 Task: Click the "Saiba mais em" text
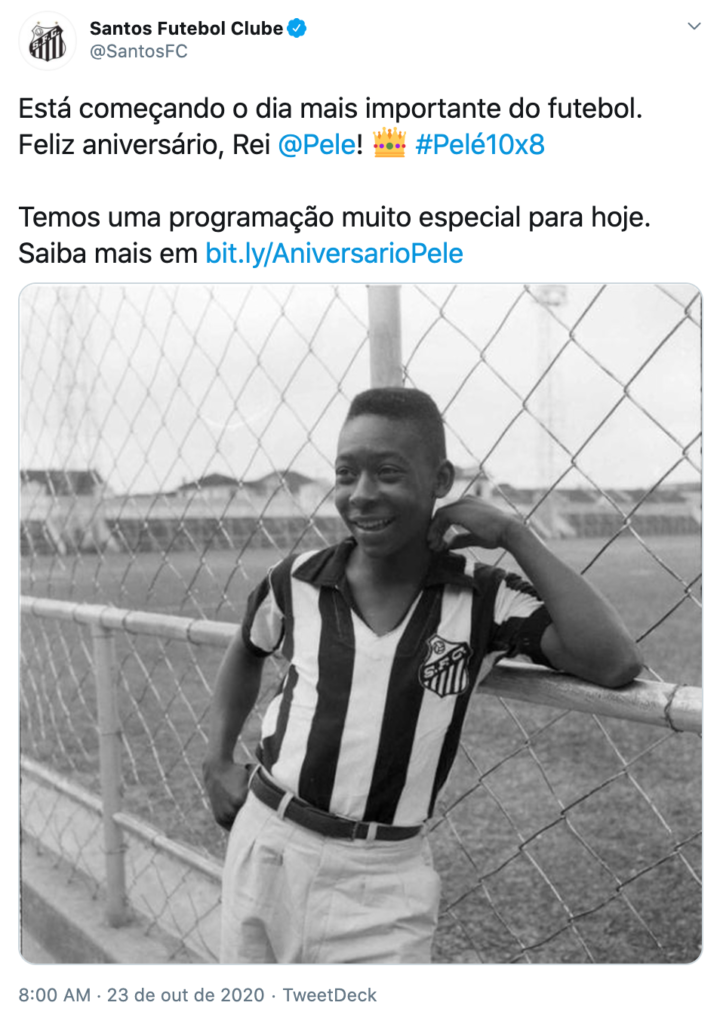[108, 253]
